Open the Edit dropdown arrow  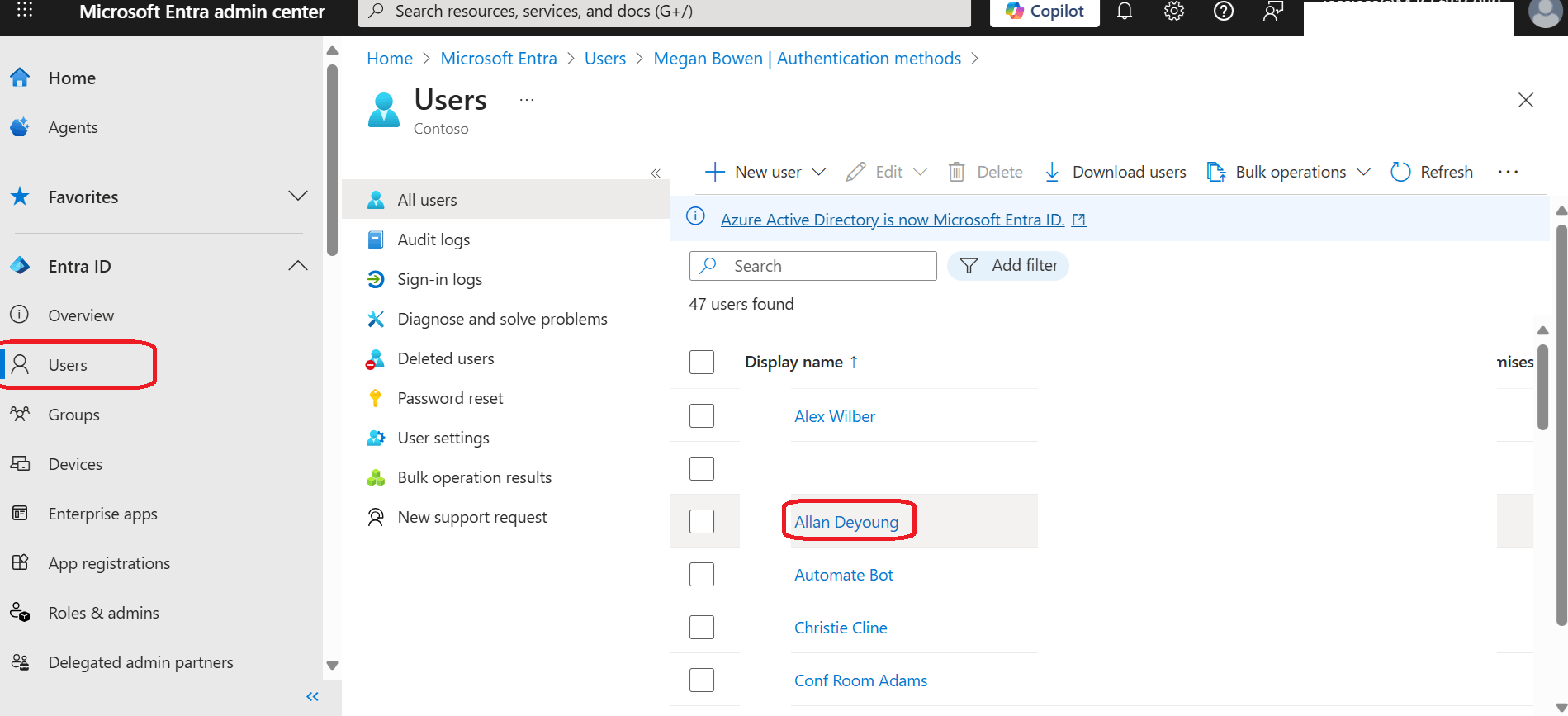point(921,172)
